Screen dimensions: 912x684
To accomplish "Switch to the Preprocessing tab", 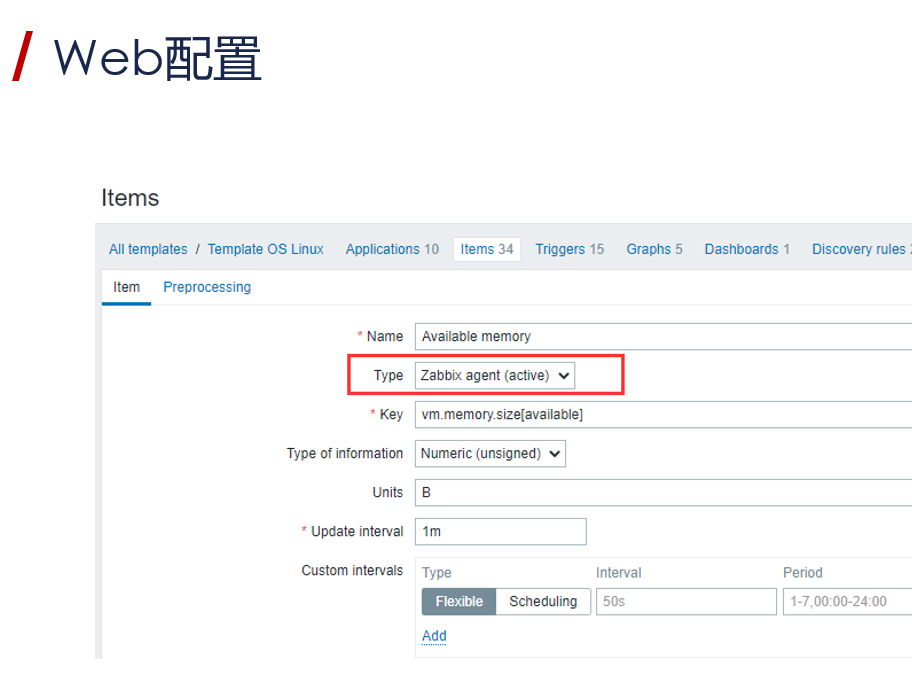I will (x=207, y=287).
